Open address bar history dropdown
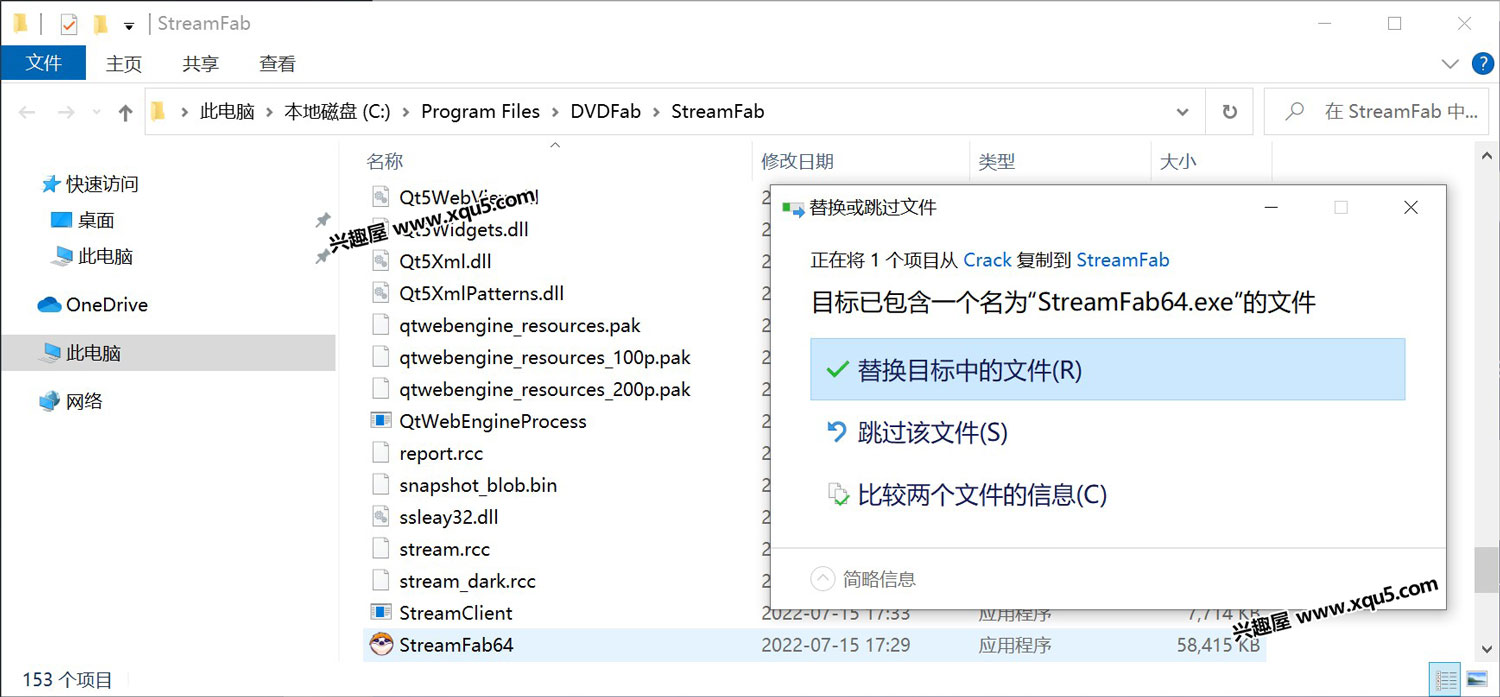The height and width of the screenshot is (697, 1500). click(x=1183, y=112)
